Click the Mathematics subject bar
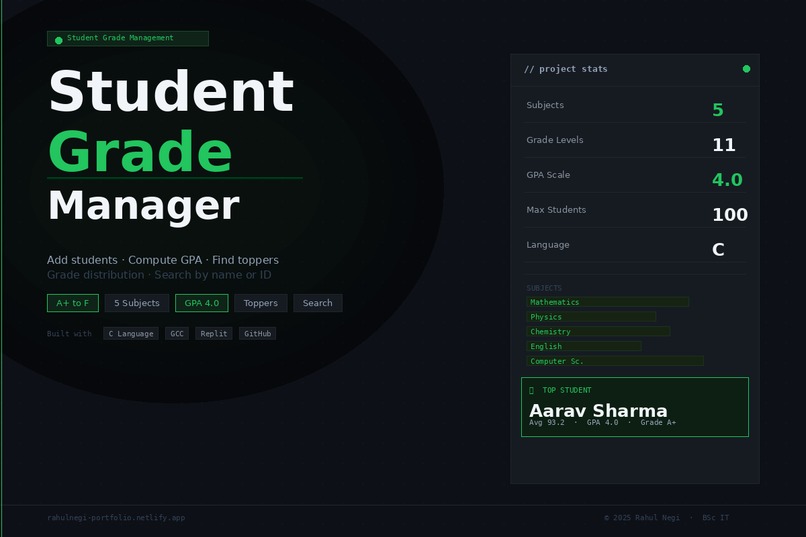The height and width of the screenshot is (537, 806). coord(608,302)
